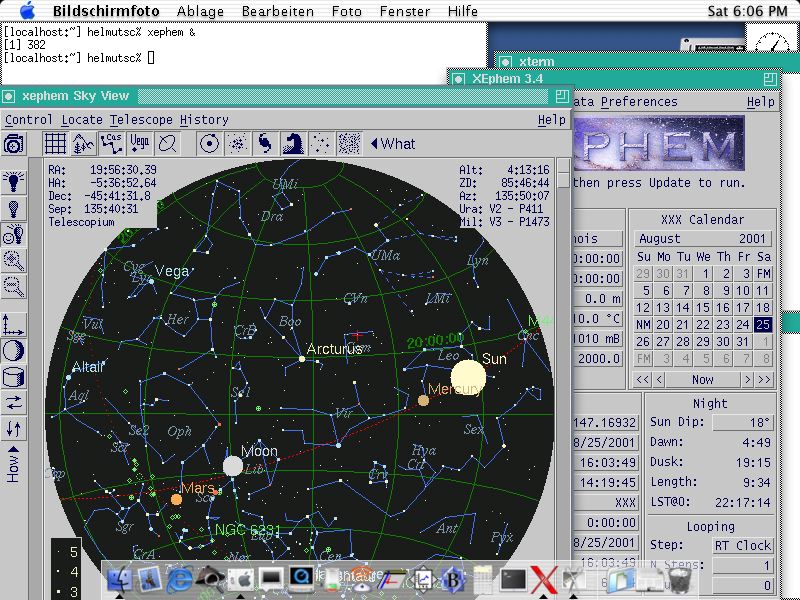
Task: Click the RT Clock step button
Action: (x=742, y=545)
